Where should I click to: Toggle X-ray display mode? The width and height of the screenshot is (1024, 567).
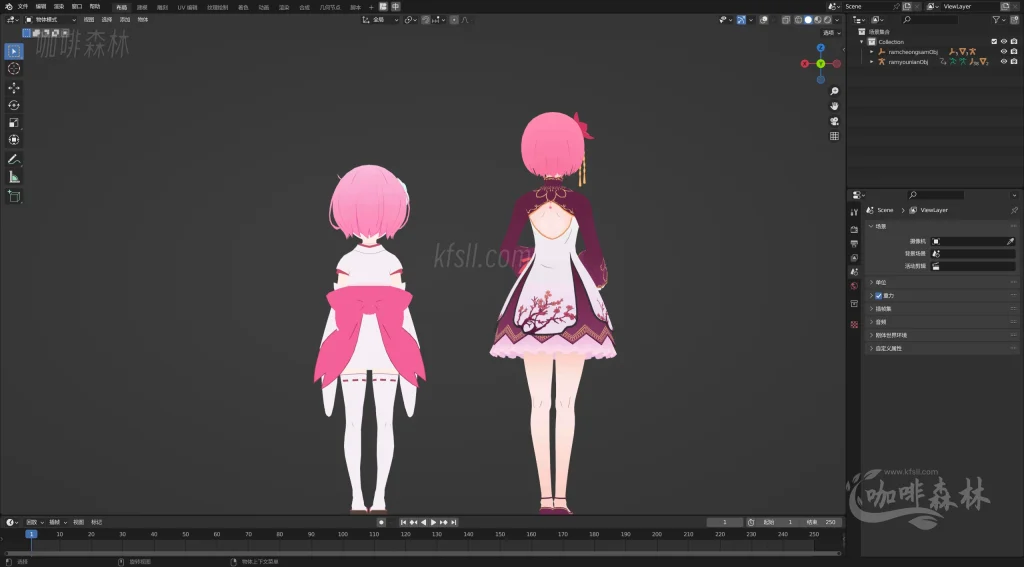click(786, 20)
